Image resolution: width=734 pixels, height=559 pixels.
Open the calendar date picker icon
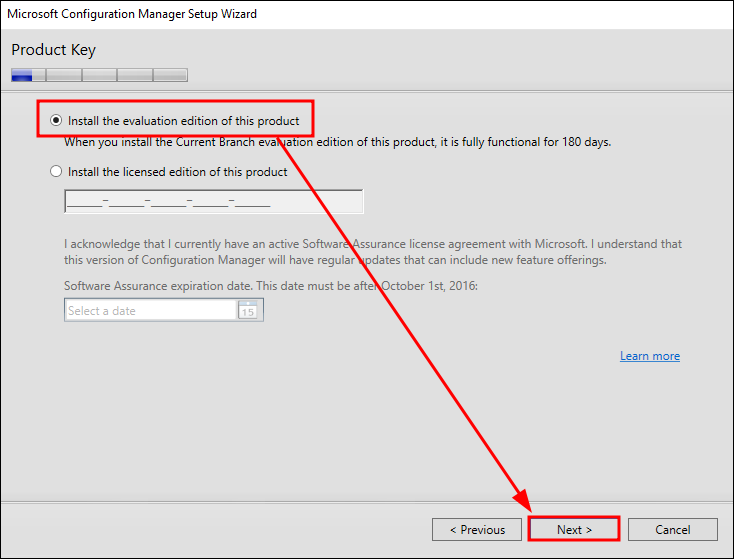pyautogui.click(x=249, y=311)
